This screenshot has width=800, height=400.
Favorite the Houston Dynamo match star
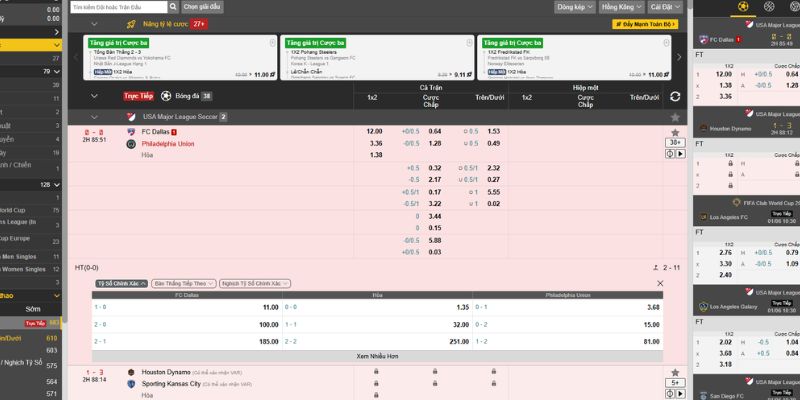(675, 373)
